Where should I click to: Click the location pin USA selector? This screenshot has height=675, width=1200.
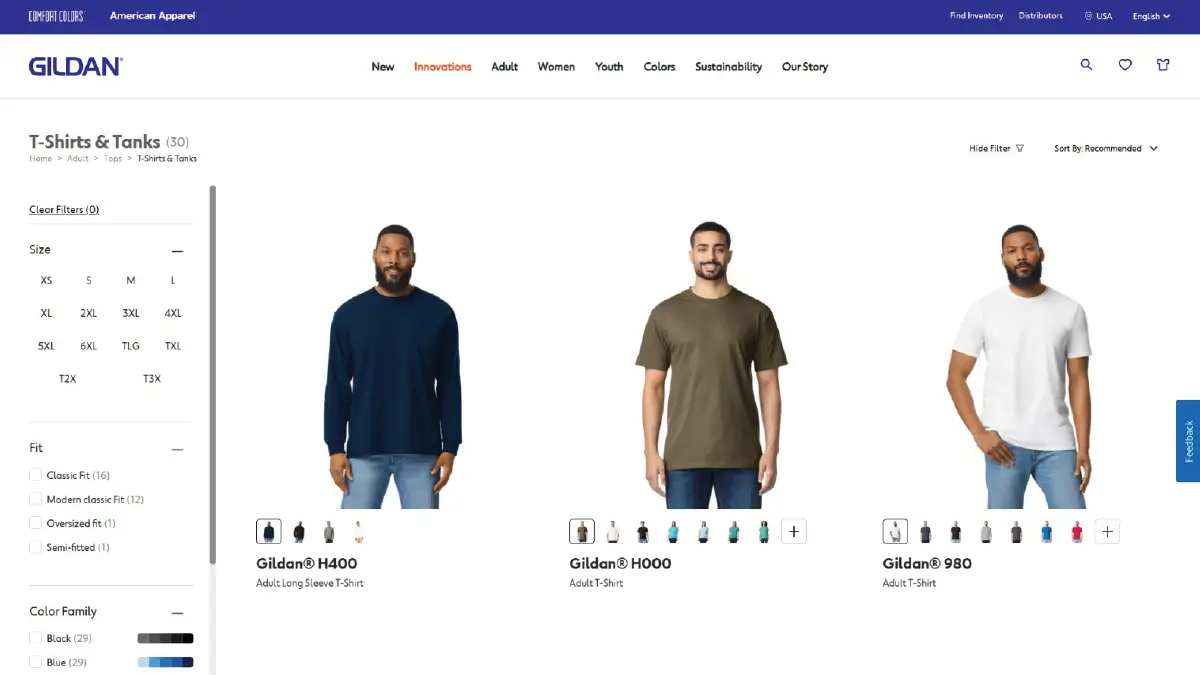1098,16
